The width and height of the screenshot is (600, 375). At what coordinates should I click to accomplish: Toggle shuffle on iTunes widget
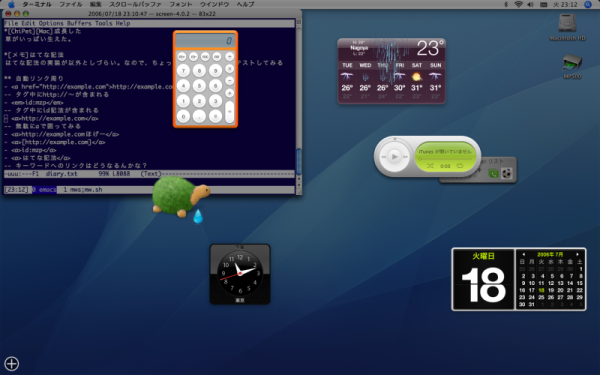[430, 166]
